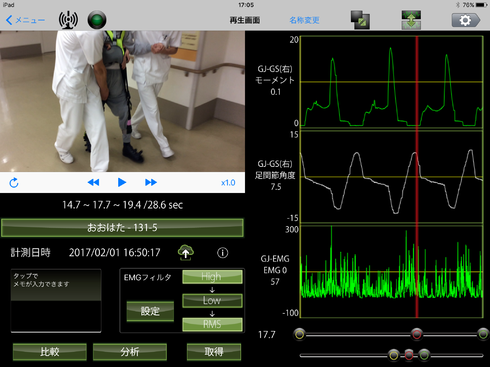Viewport: 490px width, 367px height.
Task: Open the gear settings button
Action: [x=466, y=20]
